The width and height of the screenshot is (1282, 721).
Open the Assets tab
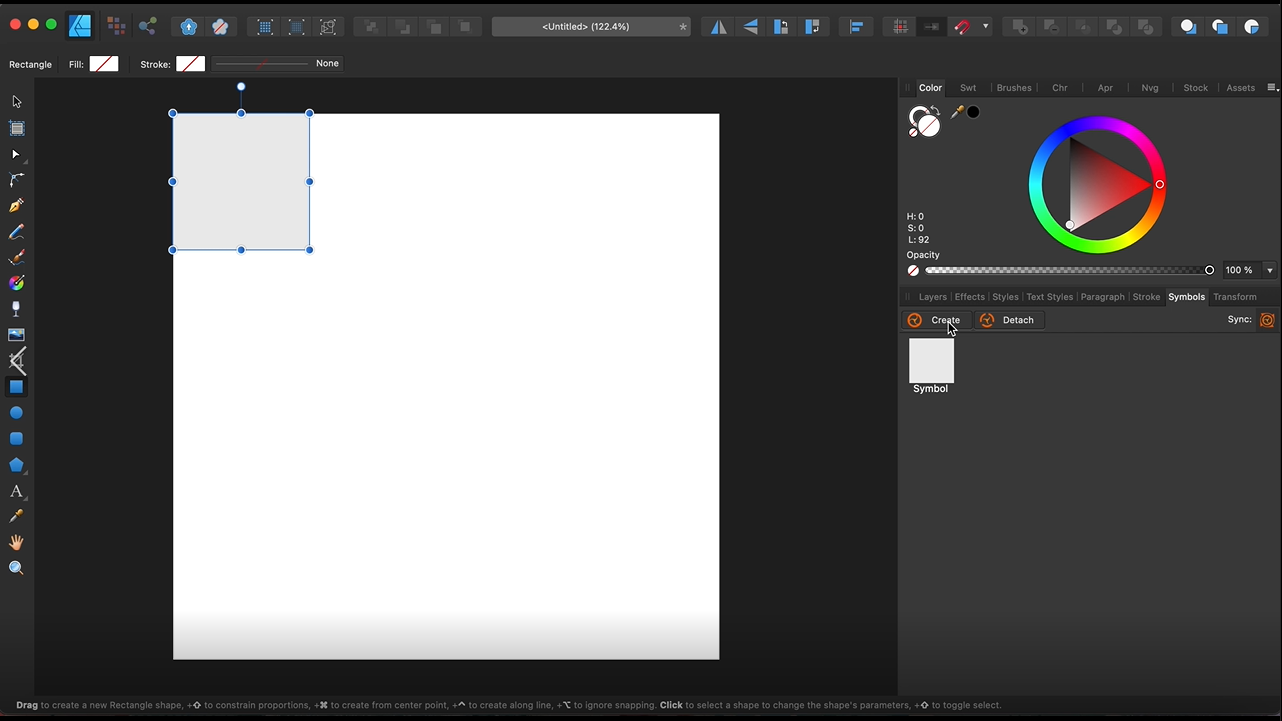tap(1241, 88)
